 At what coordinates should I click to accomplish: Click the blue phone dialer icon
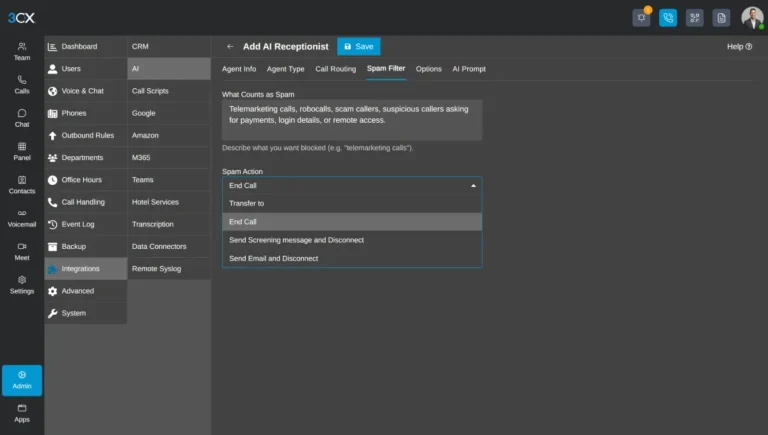coord(668,18)
